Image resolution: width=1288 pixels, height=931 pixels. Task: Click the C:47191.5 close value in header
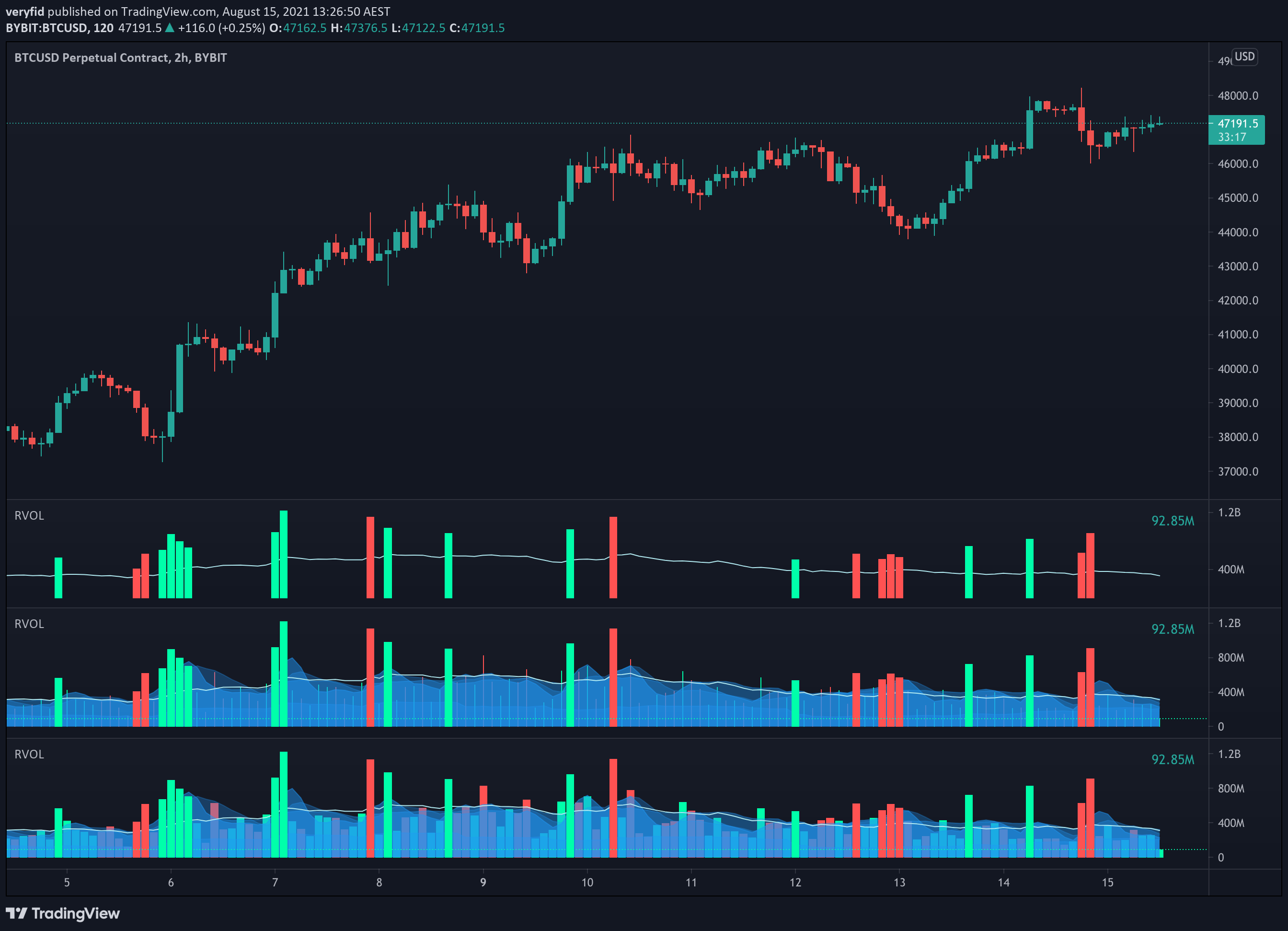click(477, 28)
